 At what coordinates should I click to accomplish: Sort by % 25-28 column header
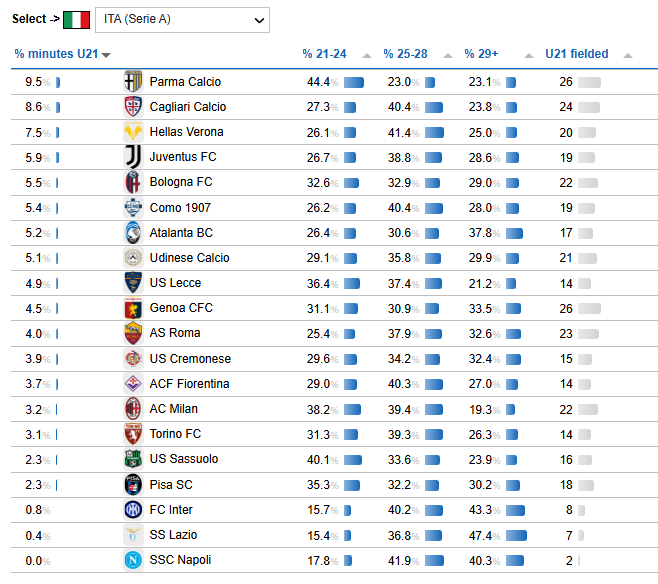pyautogui.click(x=405, y=54)
